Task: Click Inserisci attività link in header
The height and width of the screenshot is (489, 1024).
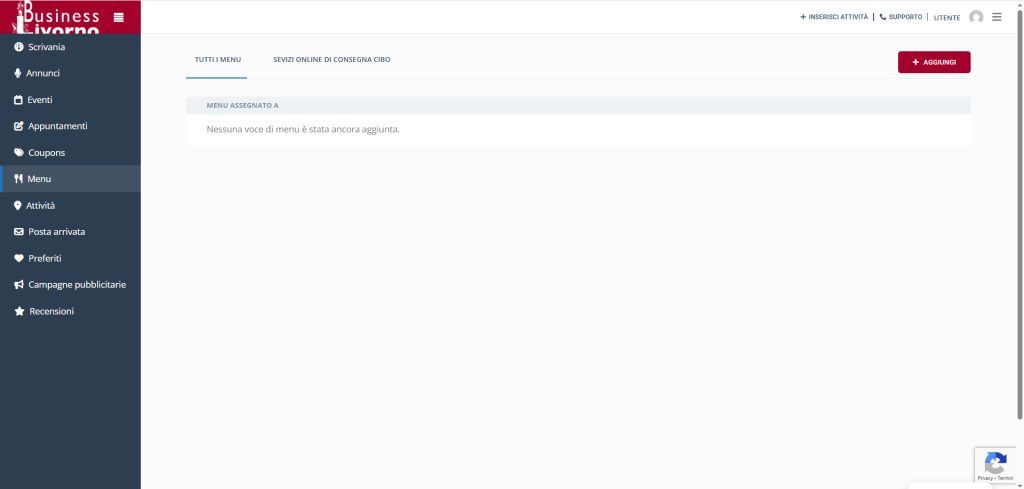Action: pos(834,17)
